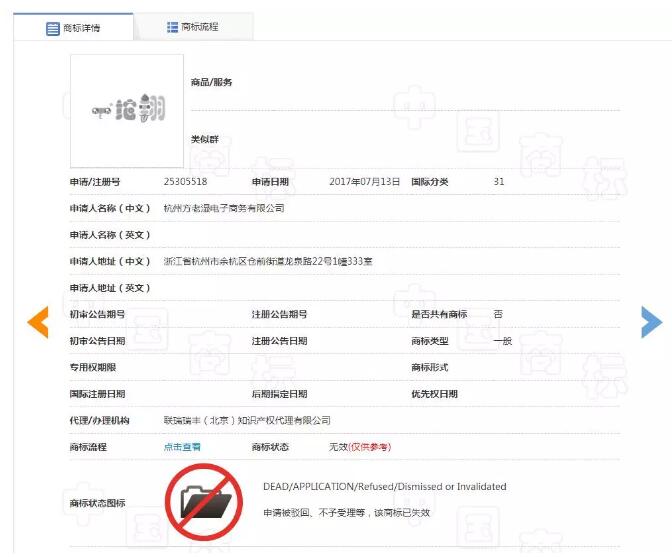
Task: Click the trademark logo thumbnail image
Action: click(127, 111)
